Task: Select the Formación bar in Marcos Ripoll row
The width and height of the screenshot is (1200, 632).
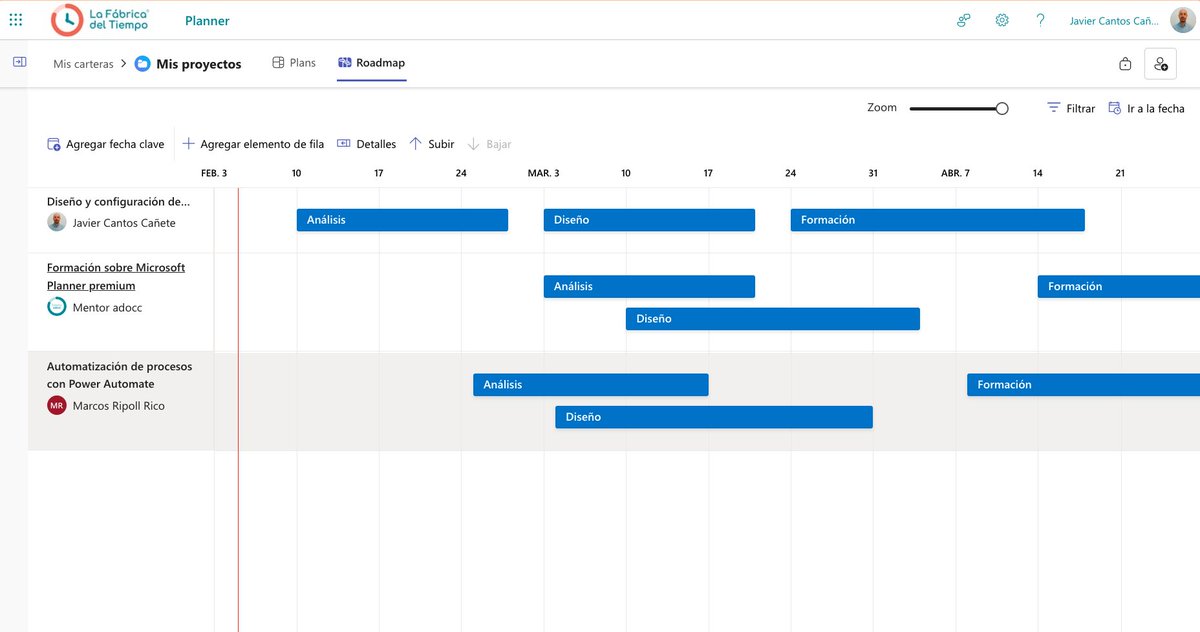Action: click(1084, 384)
